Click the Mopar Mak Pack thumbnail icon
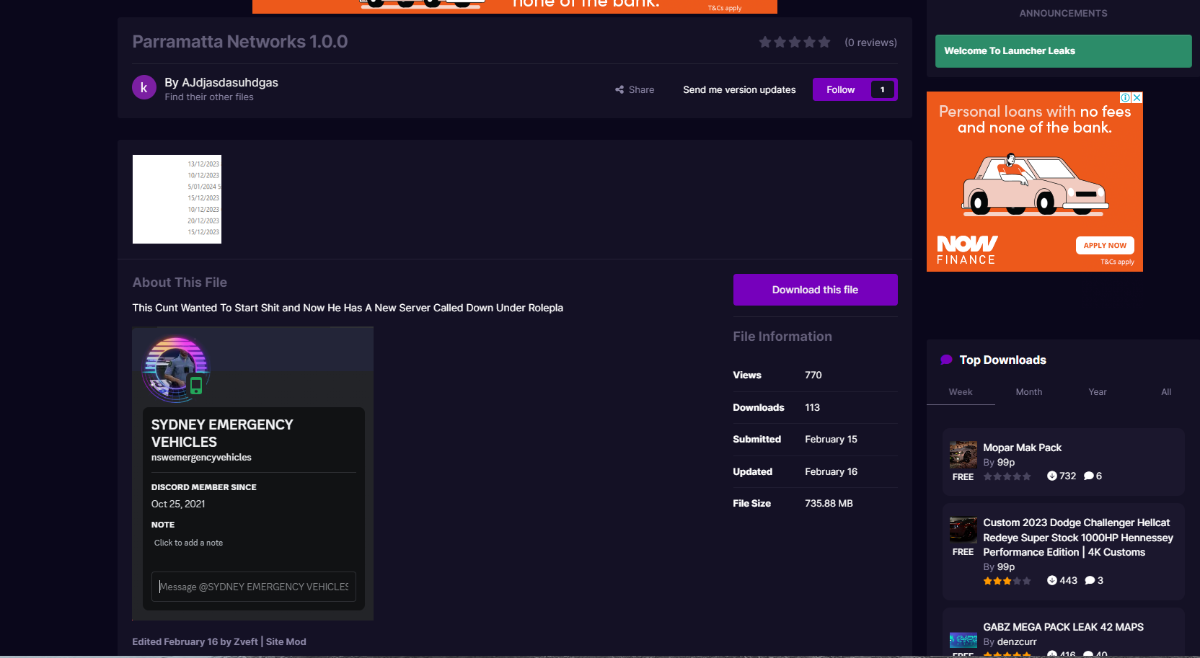This screenshot has width=1200, height=658. [x=963, y=455]
